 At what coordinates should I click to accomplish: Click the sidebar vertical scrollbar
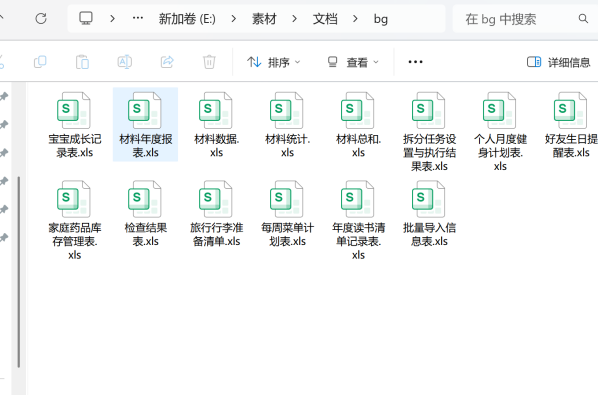pos(18,272)
